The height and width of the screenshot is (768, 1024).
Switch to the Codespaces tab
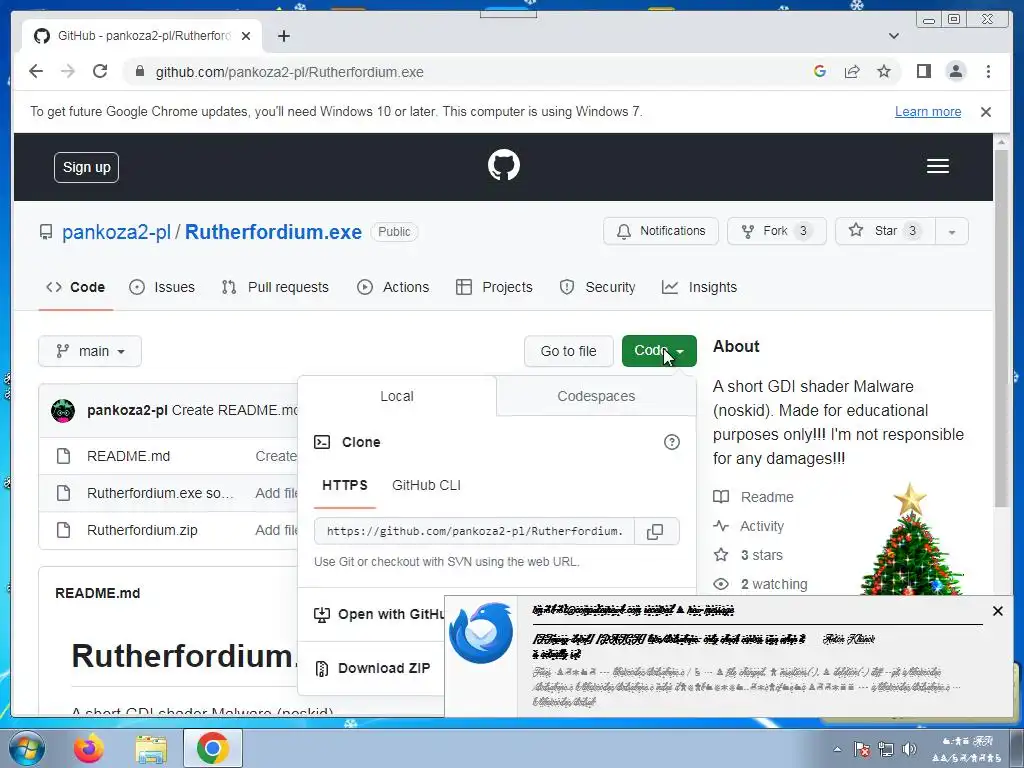point(596,396)
